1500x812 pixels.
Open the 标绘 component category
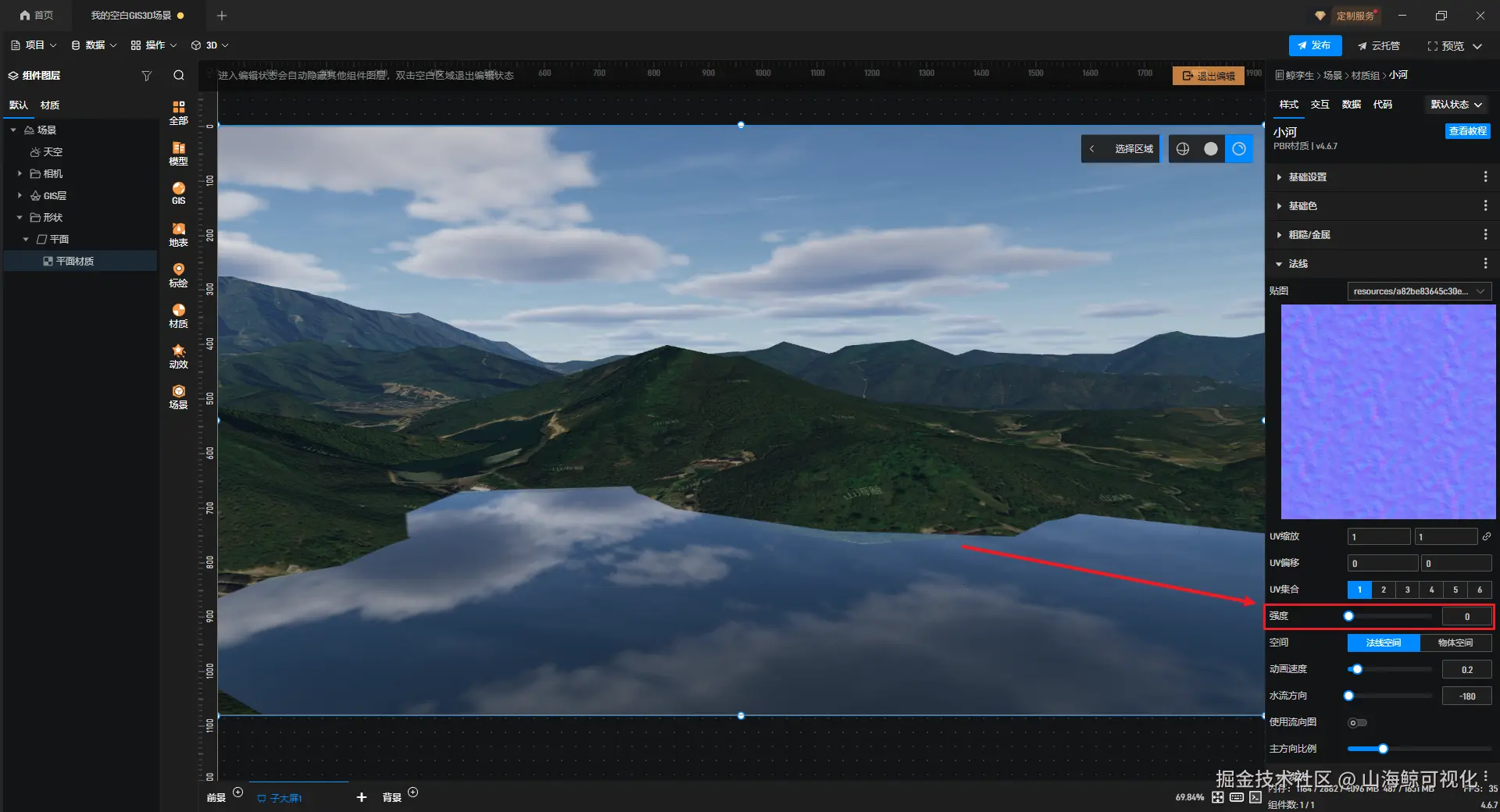tap(179, 275)
